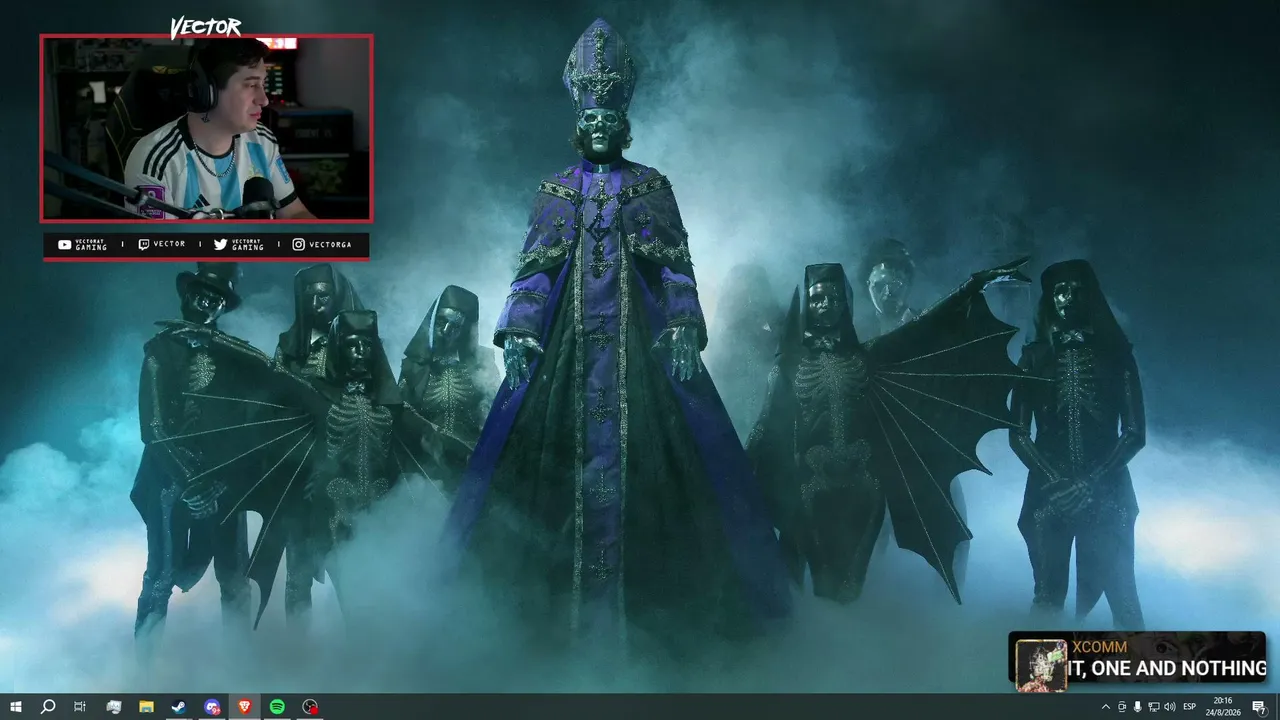This screenshot has width=1280, height=720.
Task: Open the File Explorer folder icon
Action: point(146,707)
